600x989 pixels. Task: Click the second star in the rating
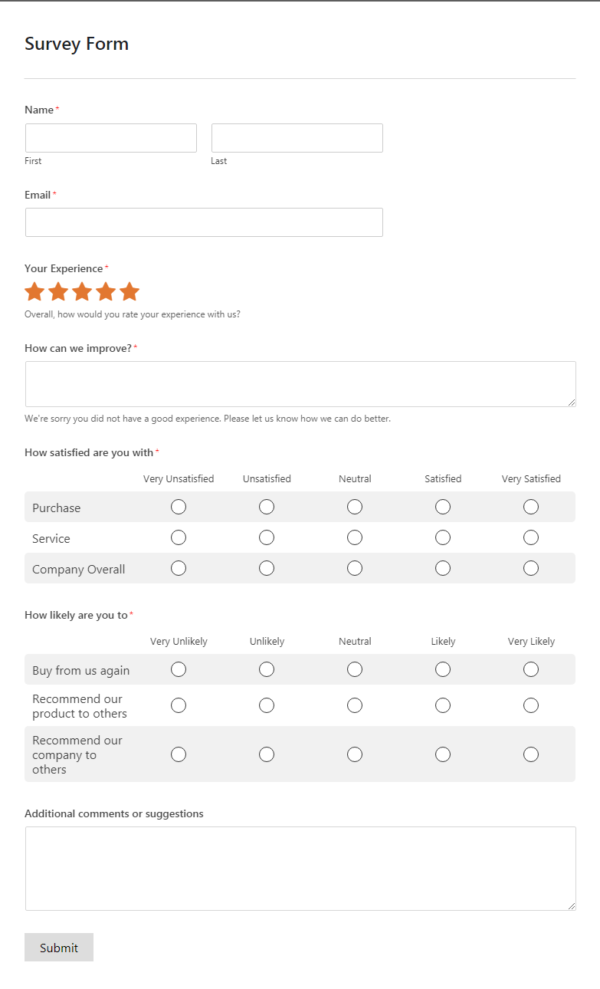coord(58,291)
